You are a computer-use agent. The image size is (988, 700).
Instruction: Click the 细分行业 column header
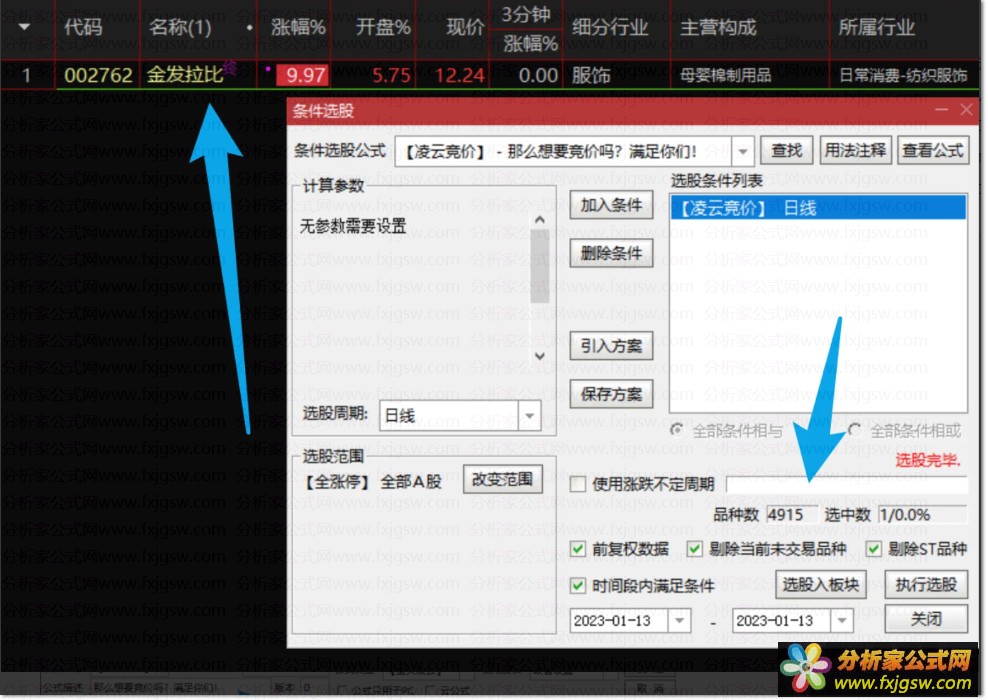point(610,27)
